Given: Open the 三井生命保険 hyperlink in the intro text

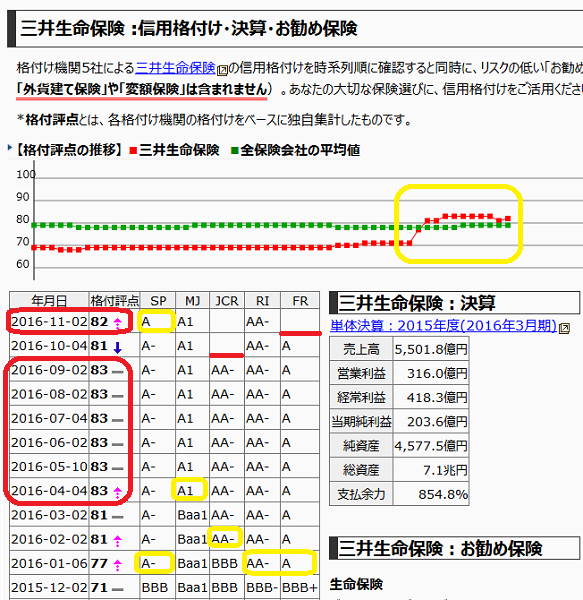Looking at the screenshot, I should coord(176,68).
